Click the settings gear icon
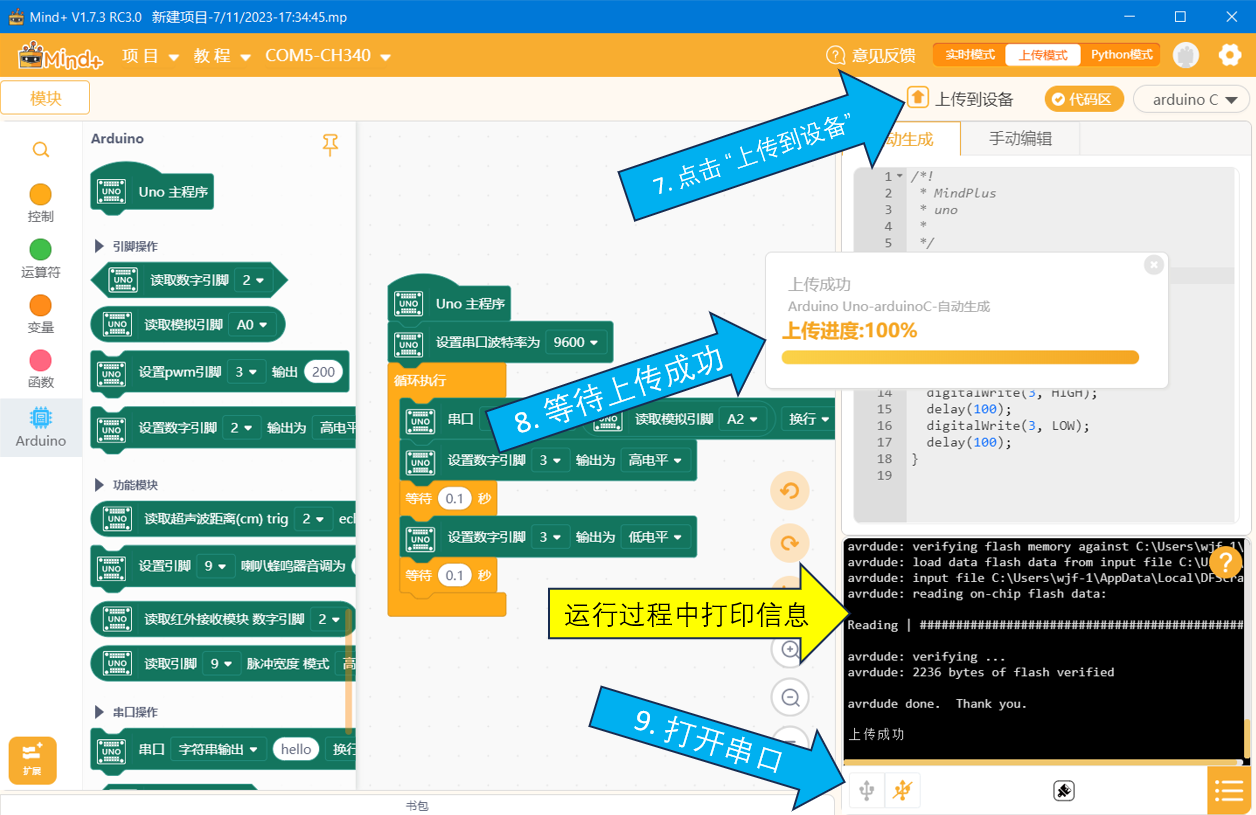This screenshot has height=815, width=1256. coord(1229,55)
